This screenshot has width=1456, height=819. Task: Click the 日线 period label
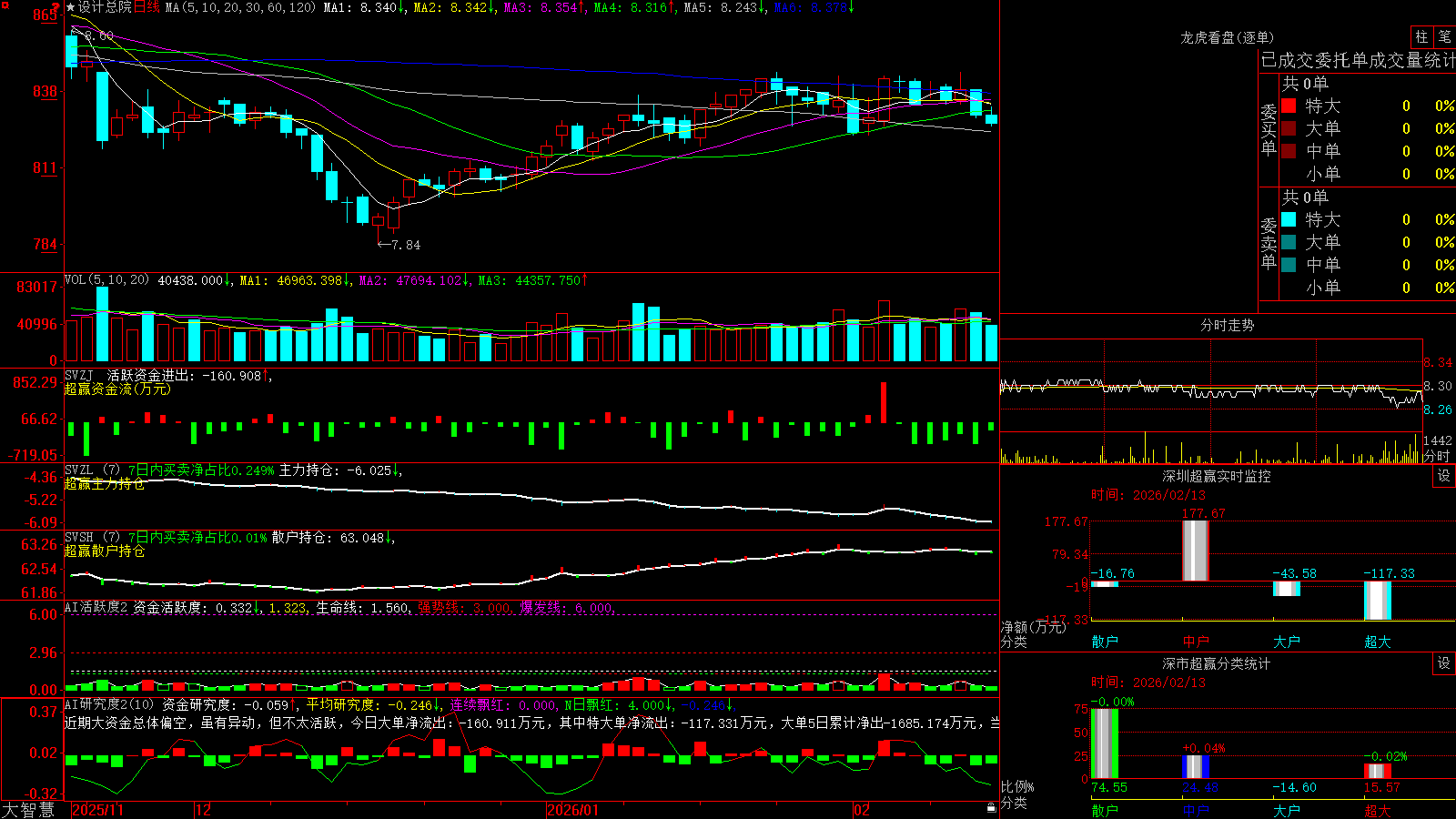coord(147,7)
